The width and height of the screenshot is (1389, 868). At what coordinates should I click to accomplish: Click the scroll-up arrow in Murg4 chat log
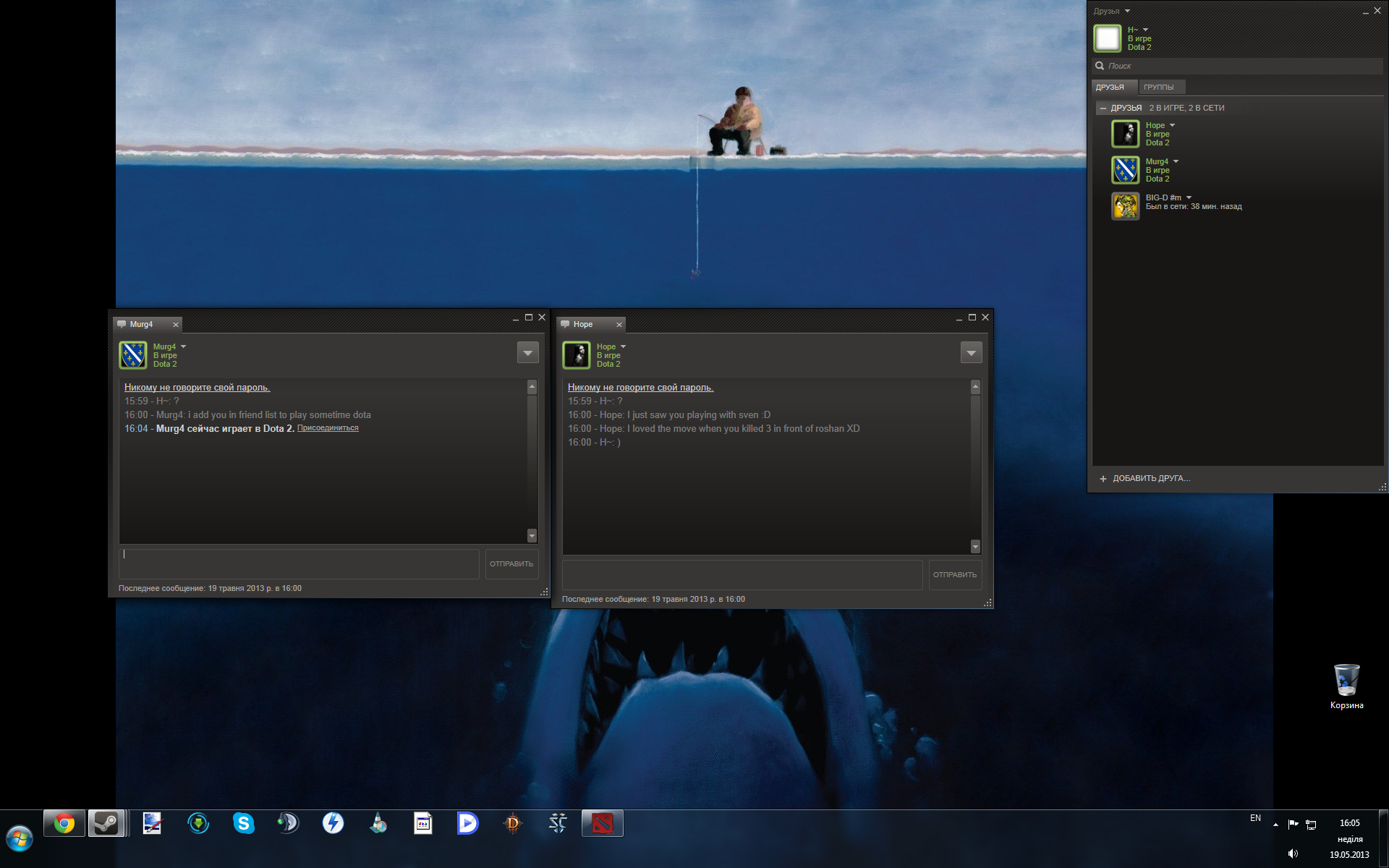(x=532, y=387)
